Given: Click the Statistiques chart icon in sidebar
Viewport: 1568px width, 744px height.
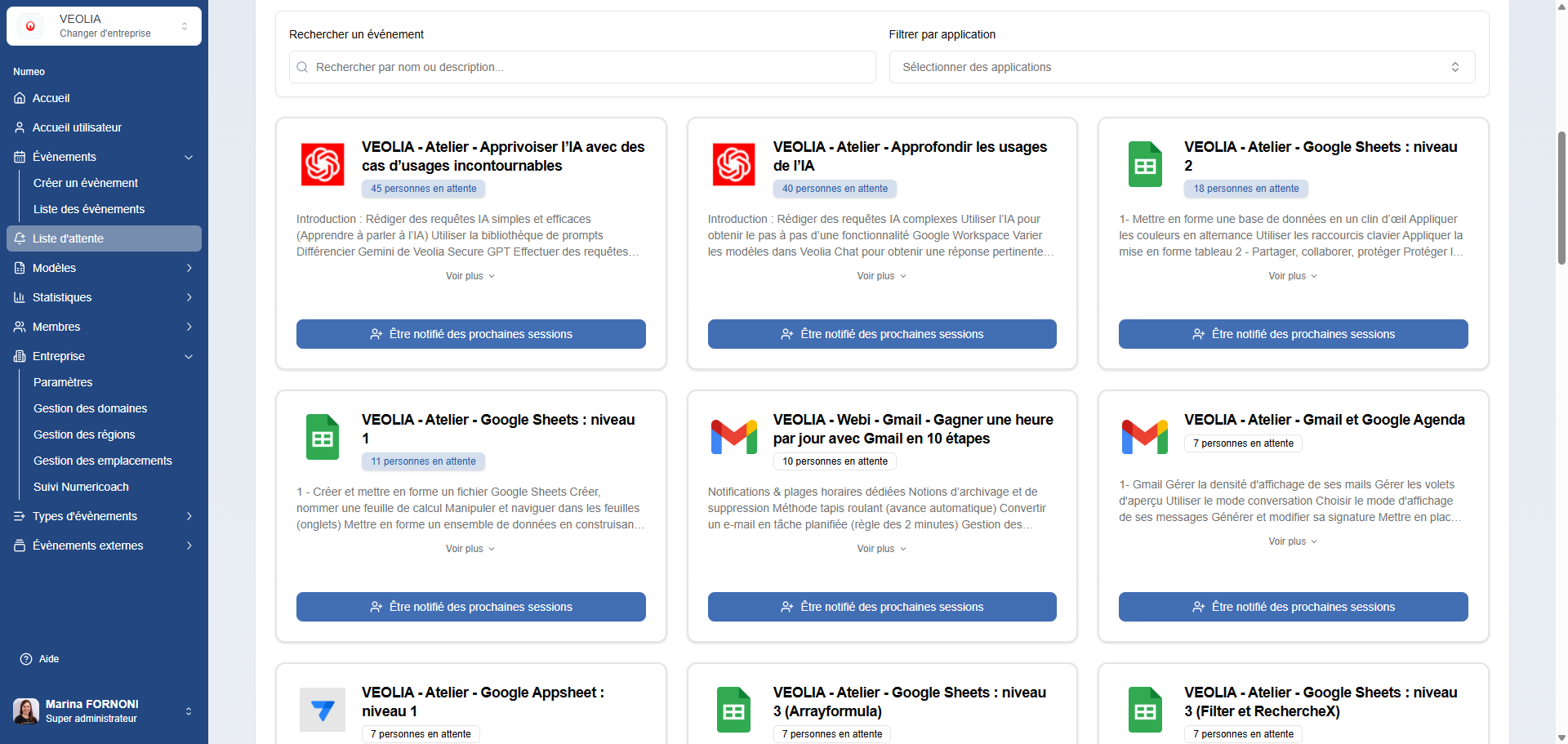Looking at the screenshot, I should tap(20, 297).
